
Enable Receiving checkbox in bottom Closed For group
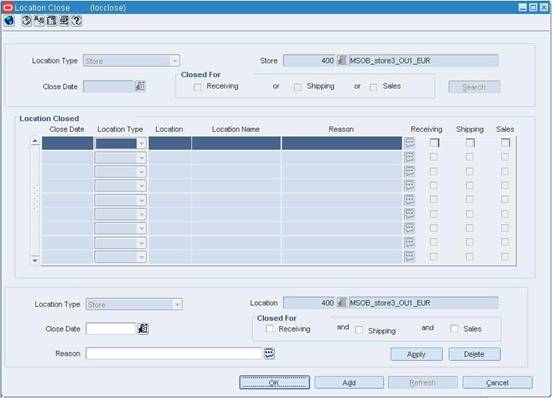(270, 329)
